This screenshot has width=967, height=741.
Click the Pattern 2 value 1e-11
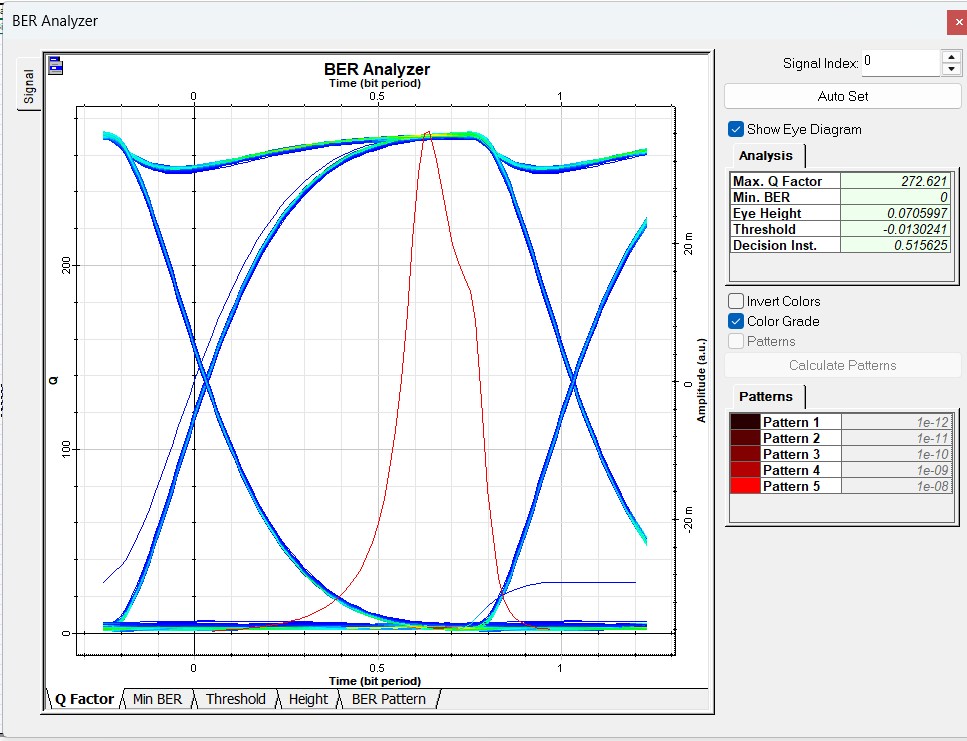tap(897, 438)
